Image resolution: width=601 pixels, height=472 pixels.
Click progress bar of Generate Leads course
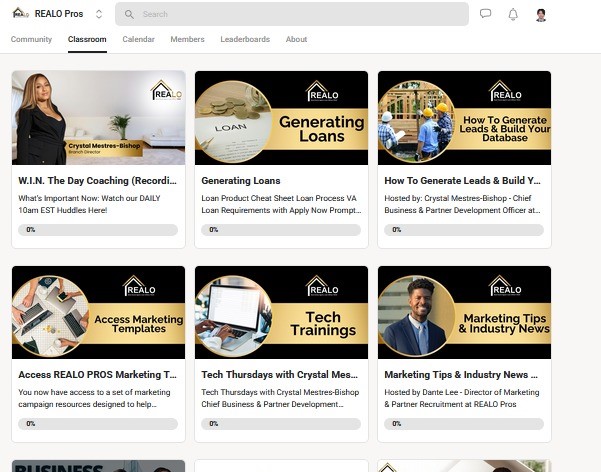464,230
